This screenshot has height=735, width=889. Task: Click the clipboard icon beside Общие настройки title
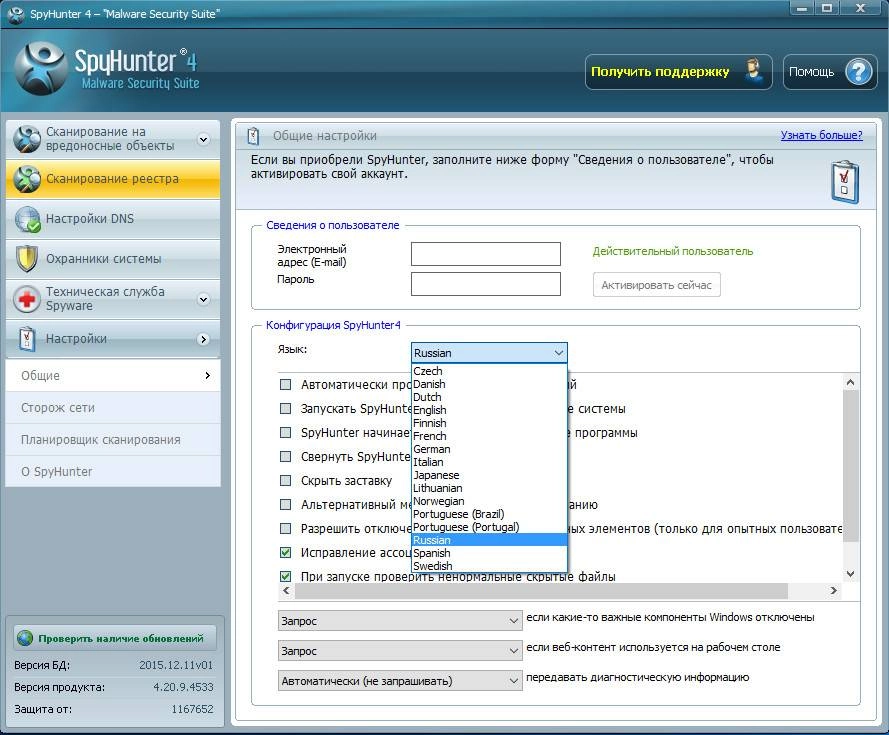tap(253, 136)
